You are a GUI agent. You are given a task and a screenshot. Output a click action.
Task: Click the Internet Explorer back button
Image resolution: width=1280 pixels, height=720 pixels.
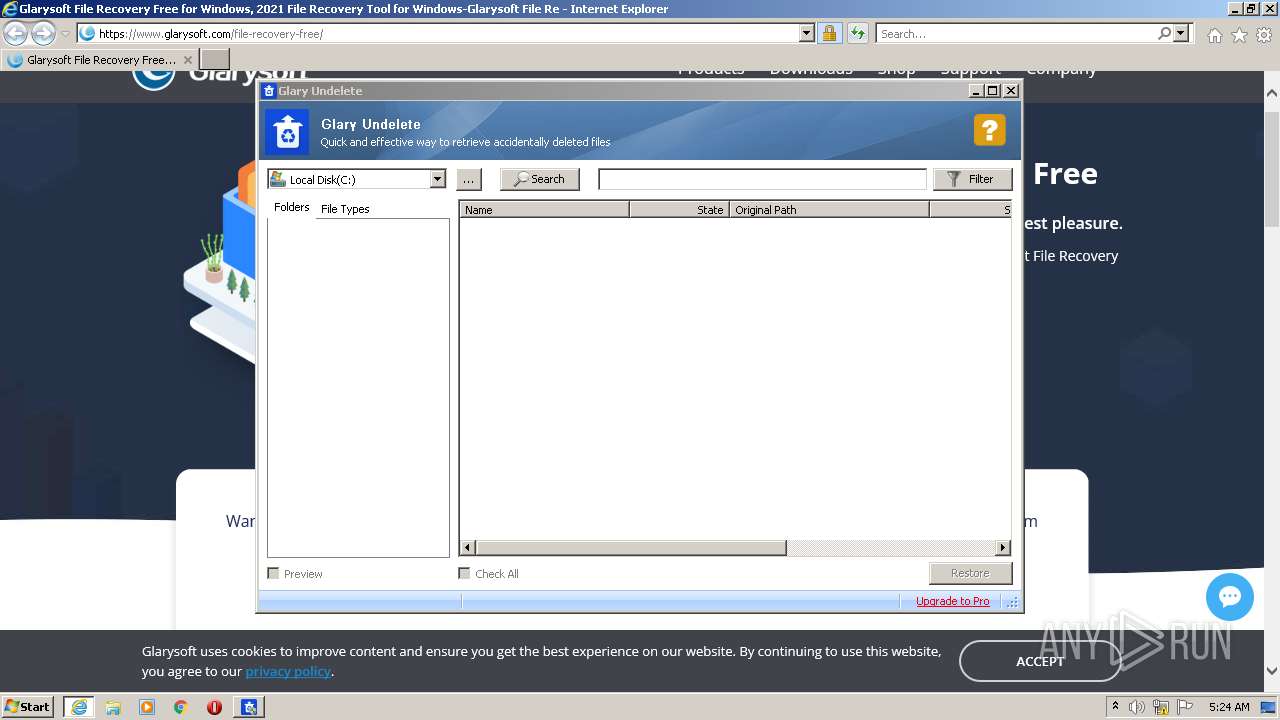coord(15,33)
